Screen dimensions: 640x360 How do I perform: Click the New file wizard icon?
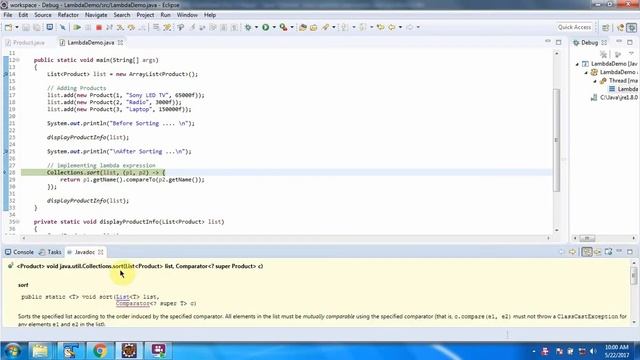pyautogui.click(x=9, y=27)
